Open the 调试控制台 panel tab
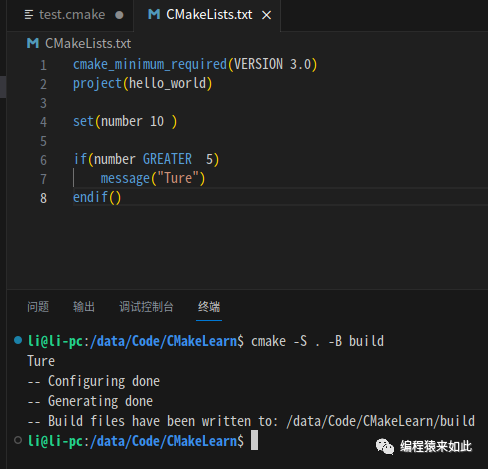 [x=146, y=307]
